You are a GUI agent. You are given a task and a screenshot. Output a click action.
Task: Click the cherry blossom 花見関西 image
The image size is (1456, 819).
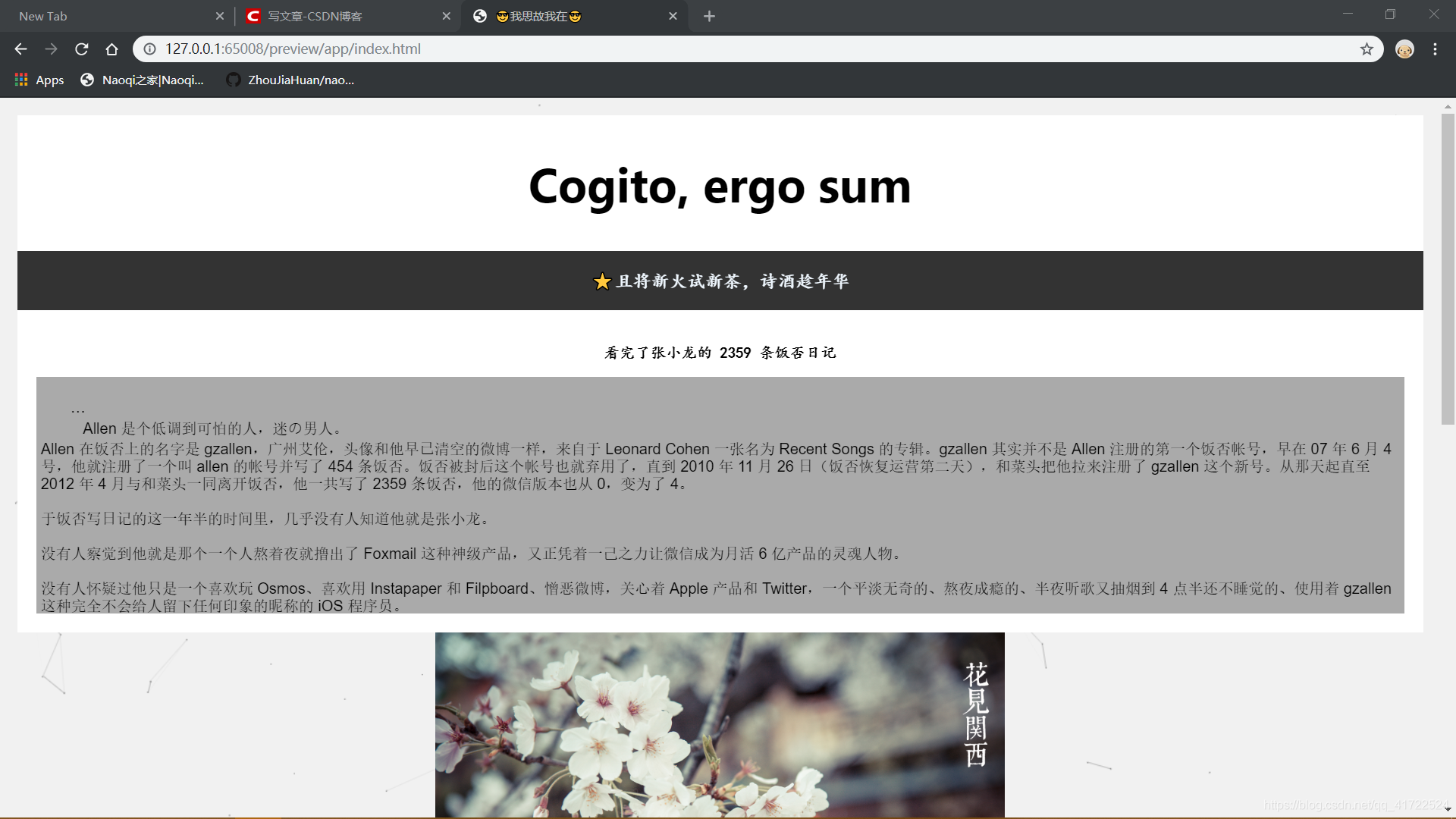(720, 725)
